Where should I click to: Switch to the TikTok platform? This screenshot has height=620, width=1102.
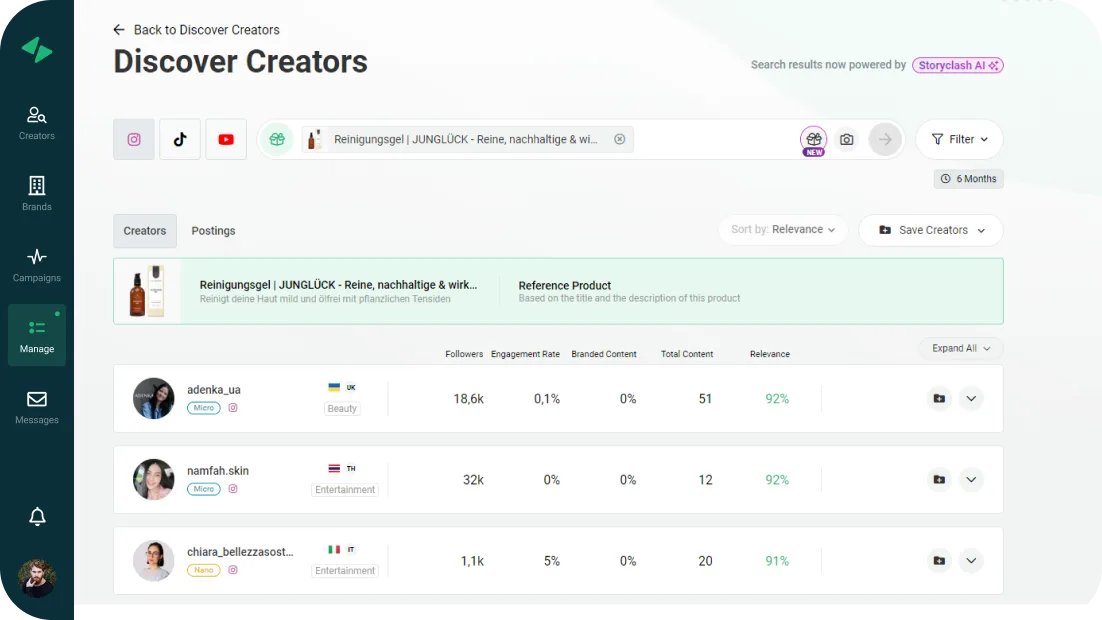pyautogui.click(x=180, y=140)
